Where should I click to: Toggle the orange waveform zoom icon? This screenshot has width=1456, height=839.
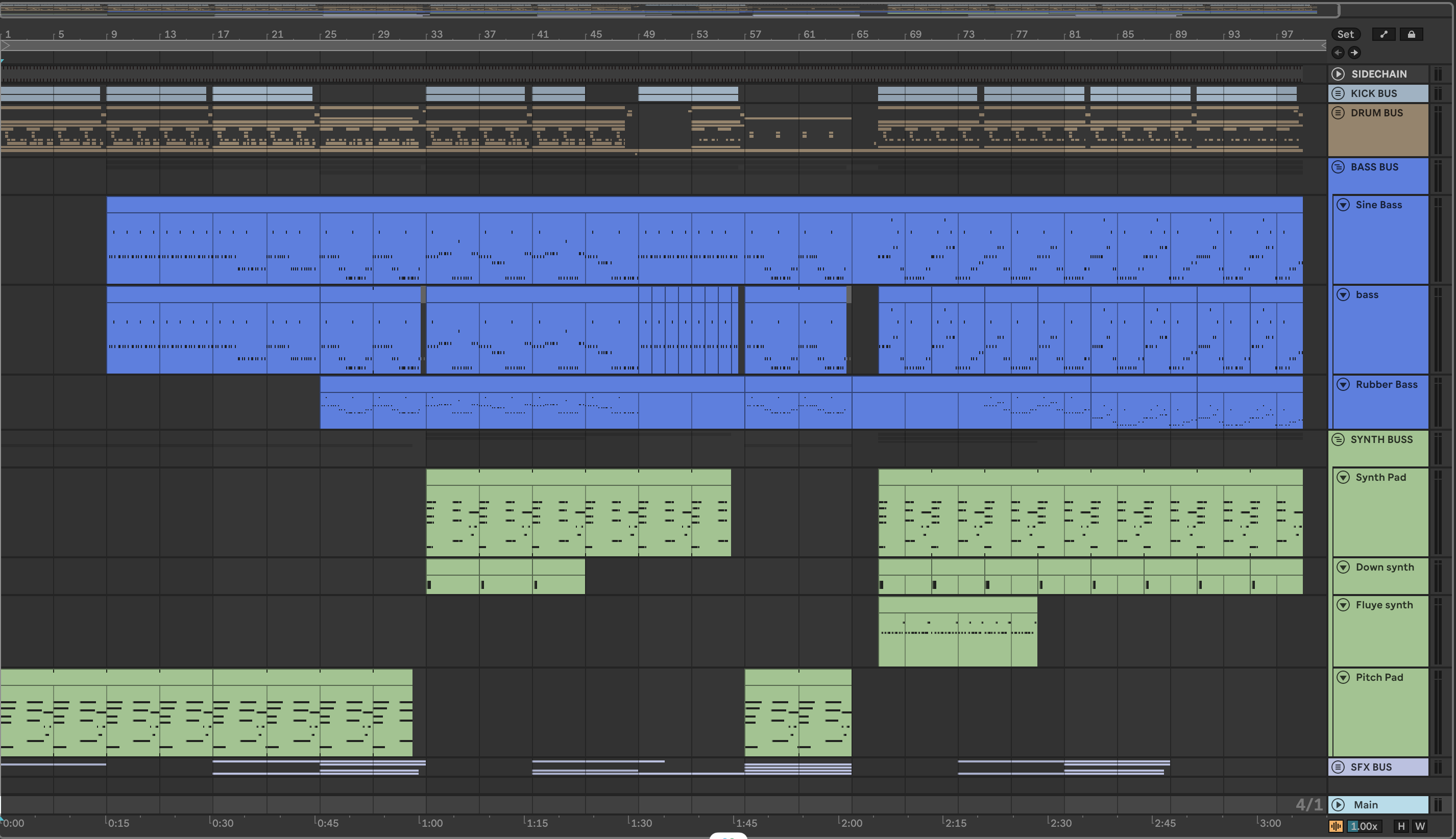pos(1336,826)
